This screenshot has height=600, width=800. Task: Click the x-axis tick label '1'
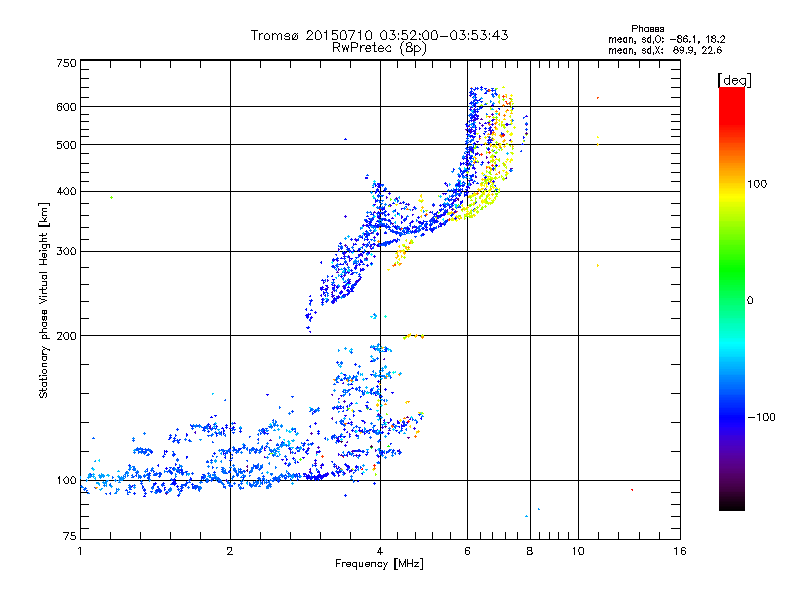(80, 551)
